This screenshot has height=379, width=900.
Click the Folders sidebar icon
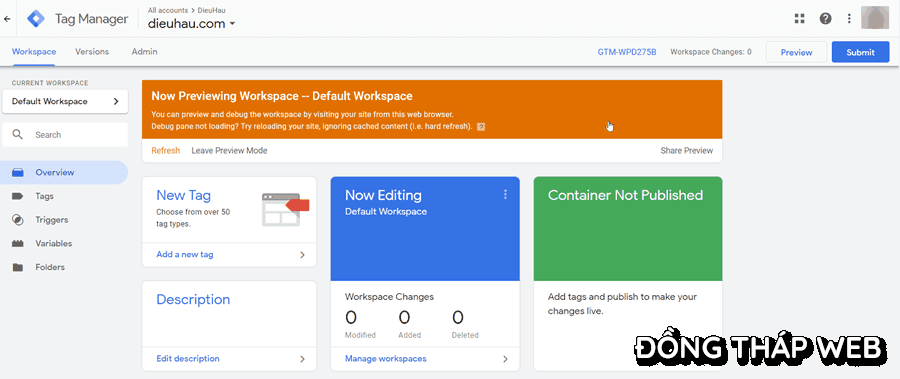(x=18, y=267)
